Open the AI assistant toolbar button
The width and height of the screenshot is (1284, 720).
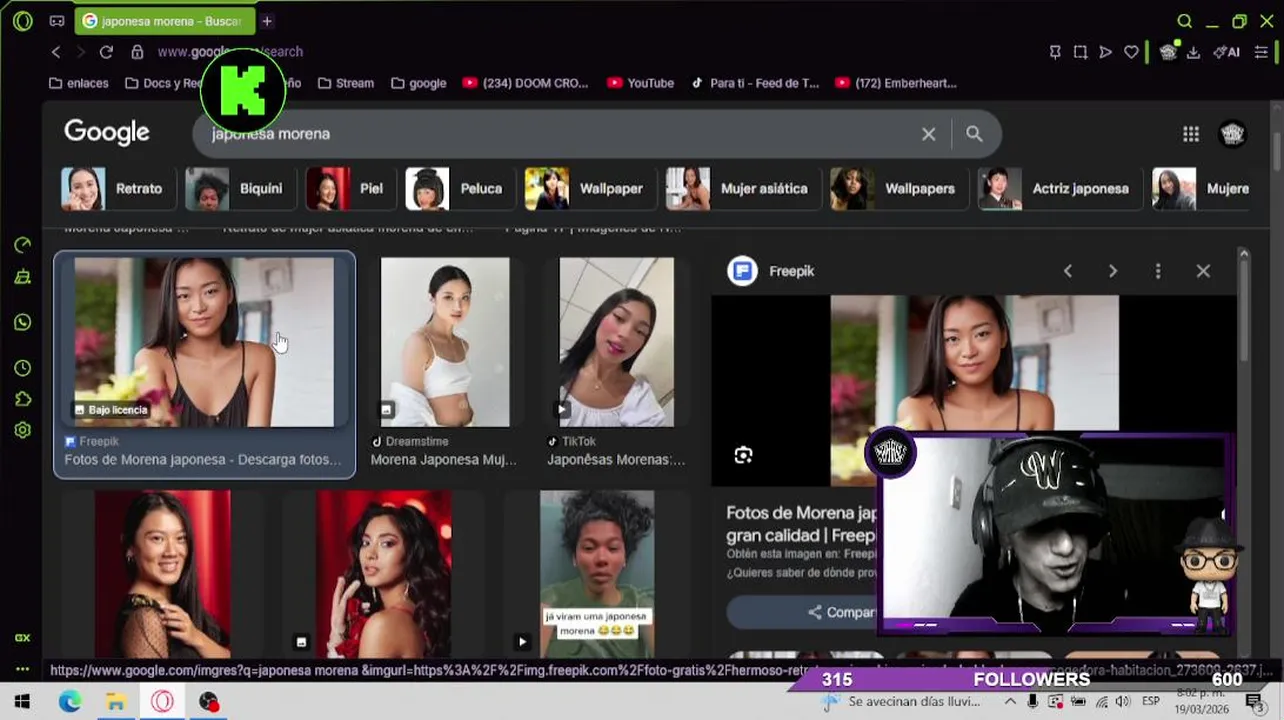[1226, 52]
